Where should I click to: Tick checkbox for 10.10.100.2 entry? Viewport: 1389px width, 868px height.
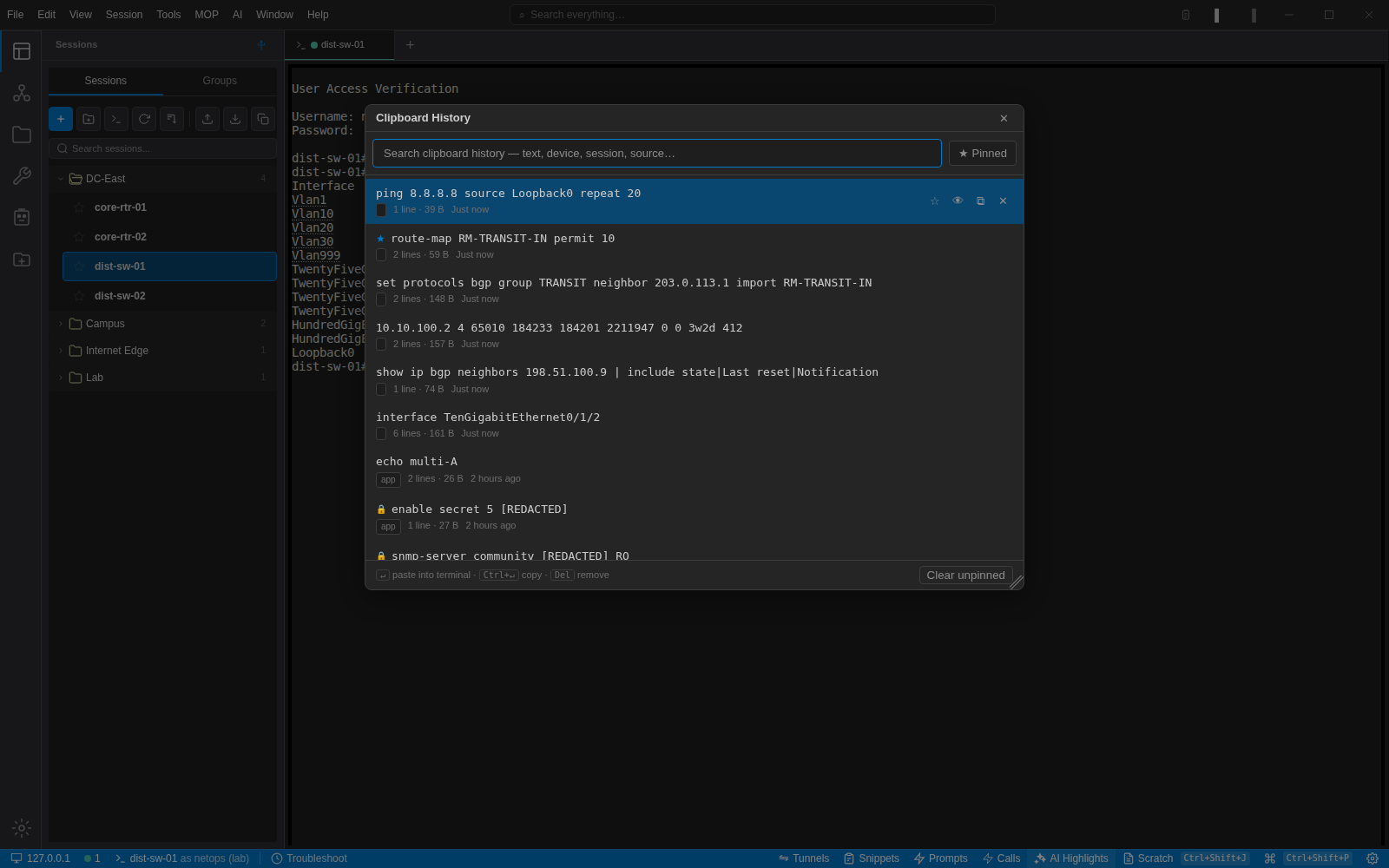pos(381,345)
